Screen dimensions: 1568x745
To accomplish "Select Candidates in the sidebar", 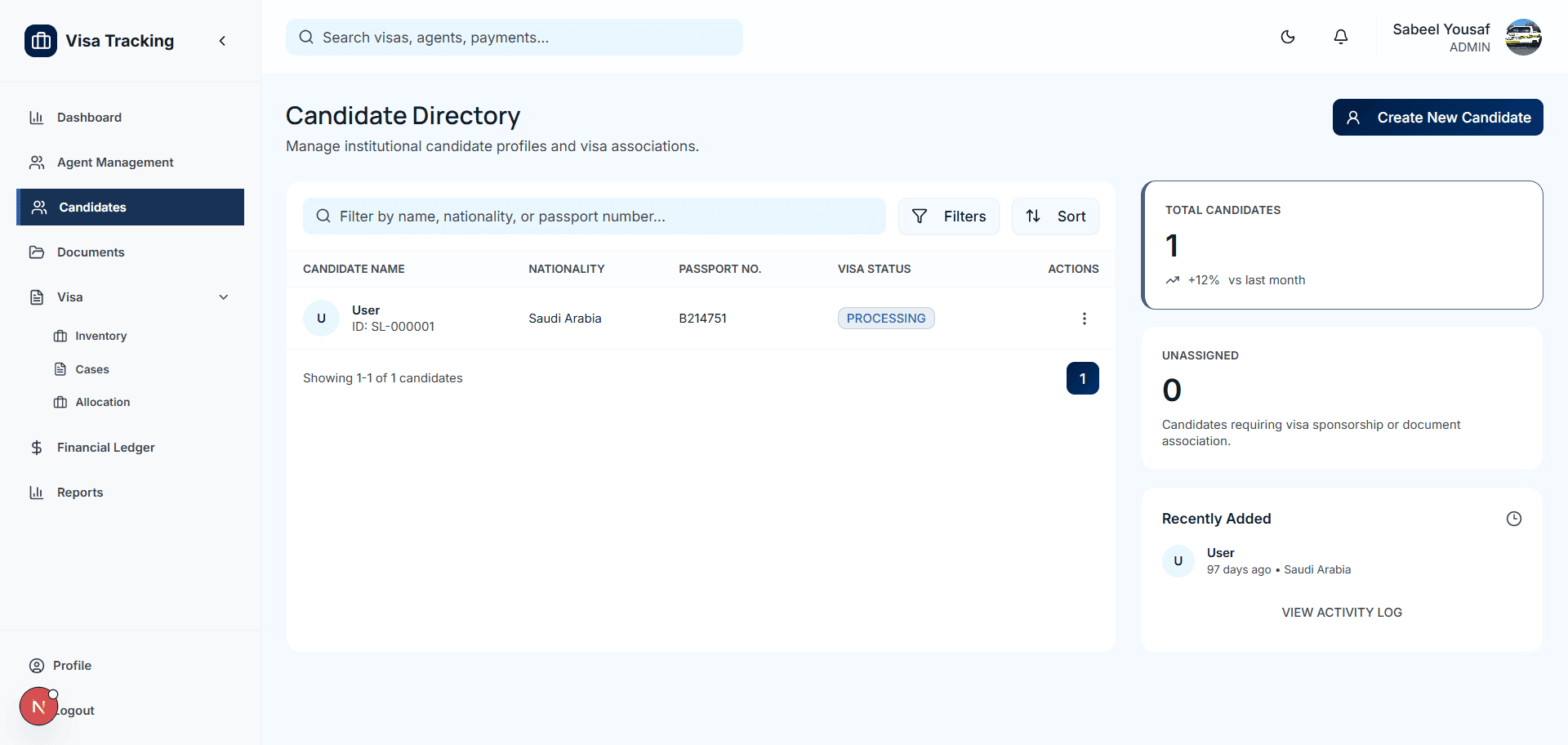I will (131, 207).
